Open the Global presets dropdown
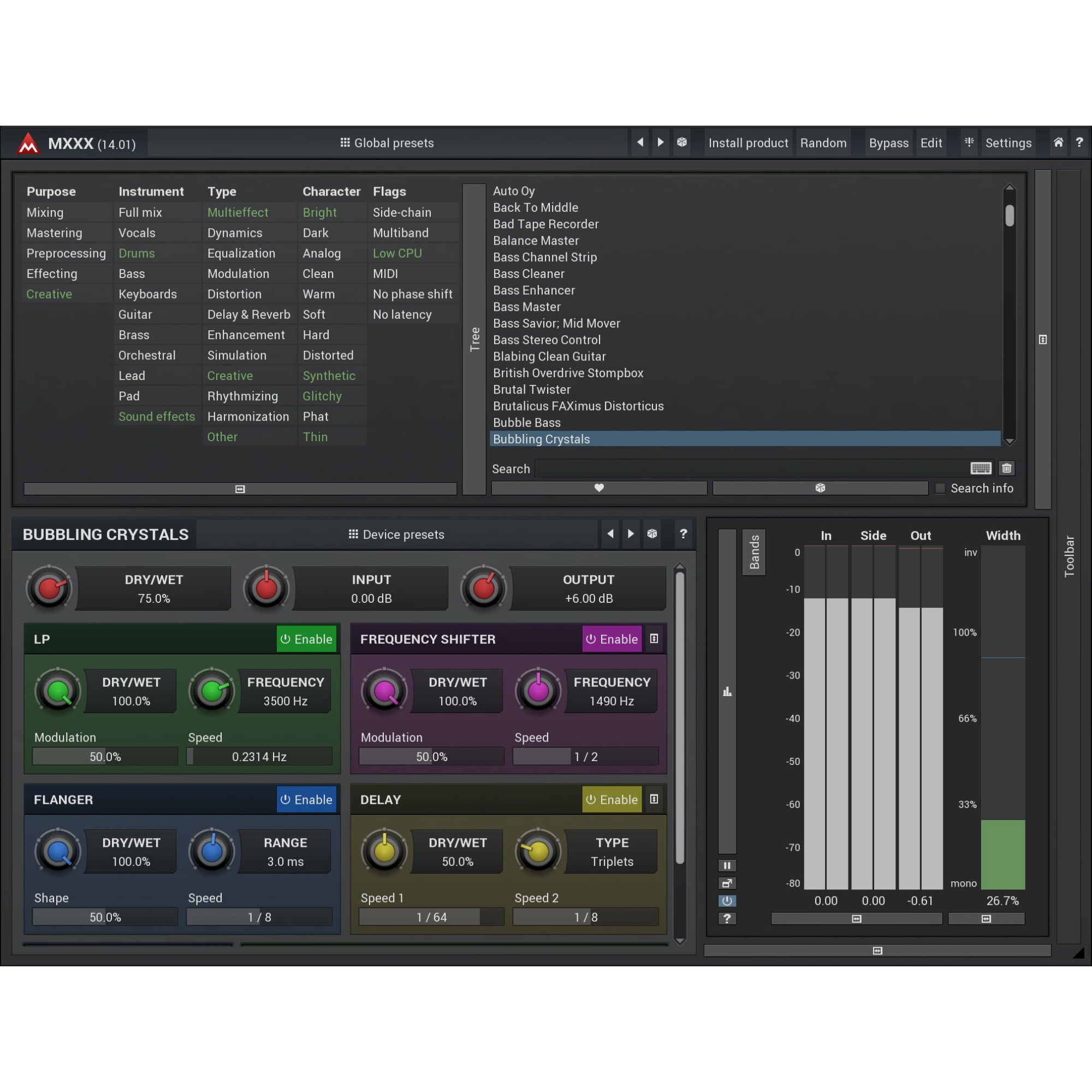1092x1092 pixels. (x=387, y=143)
